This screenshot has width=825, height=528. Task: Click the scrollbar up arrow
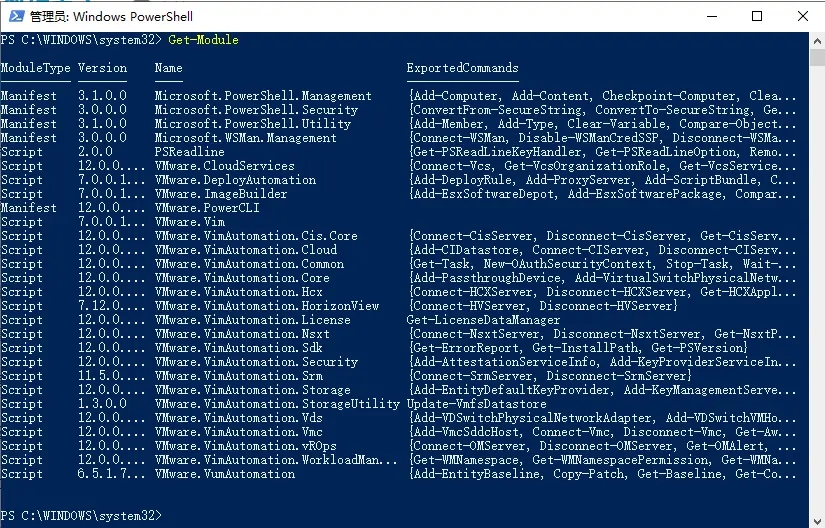(x=817, y=40)
